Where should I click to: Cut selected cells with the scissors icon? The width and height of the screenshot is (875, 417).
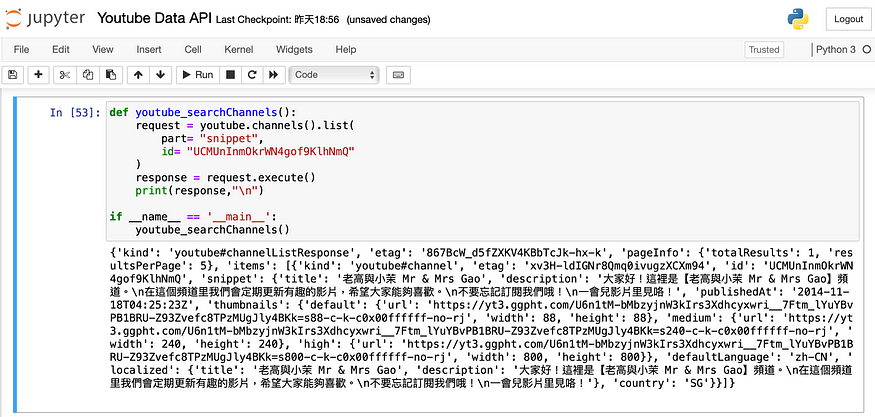point(65,75)
